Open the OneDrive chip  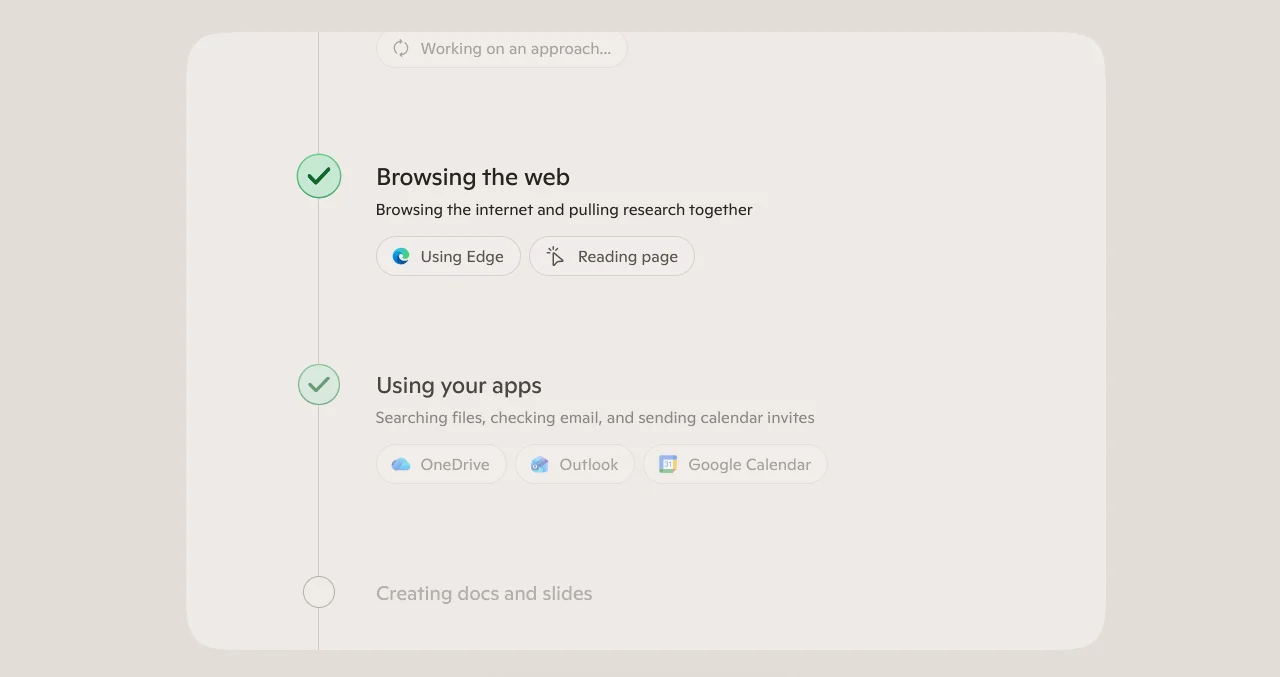coord(441,464)
